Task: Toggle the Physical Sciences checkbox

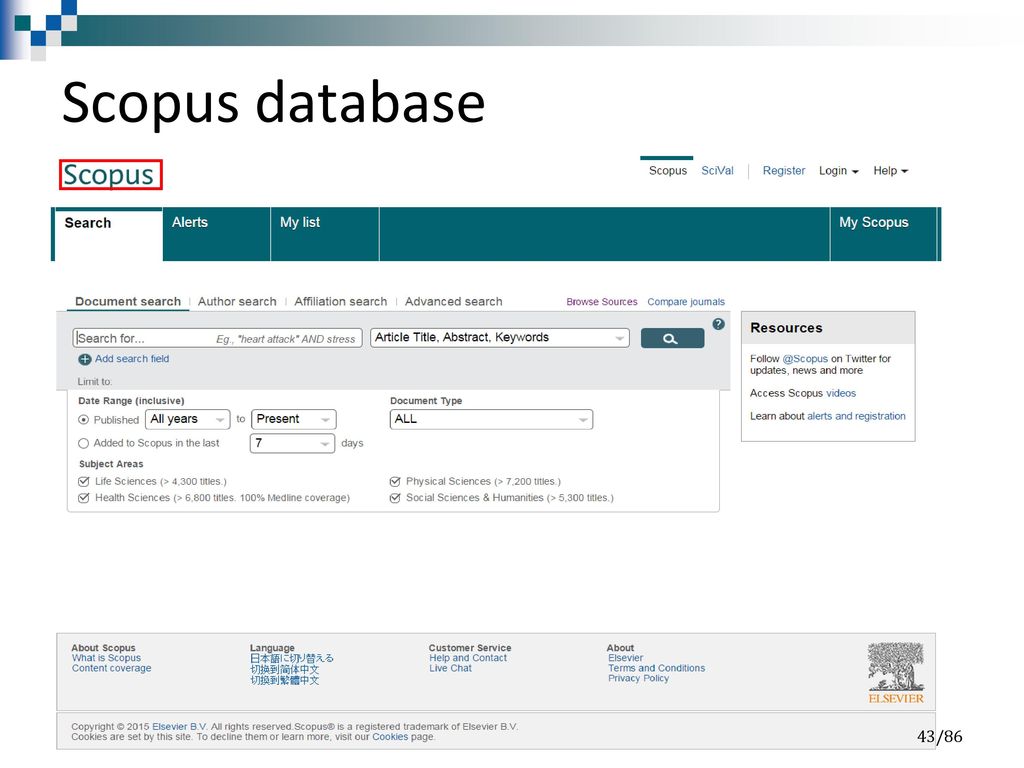Action: click(395, 481)
